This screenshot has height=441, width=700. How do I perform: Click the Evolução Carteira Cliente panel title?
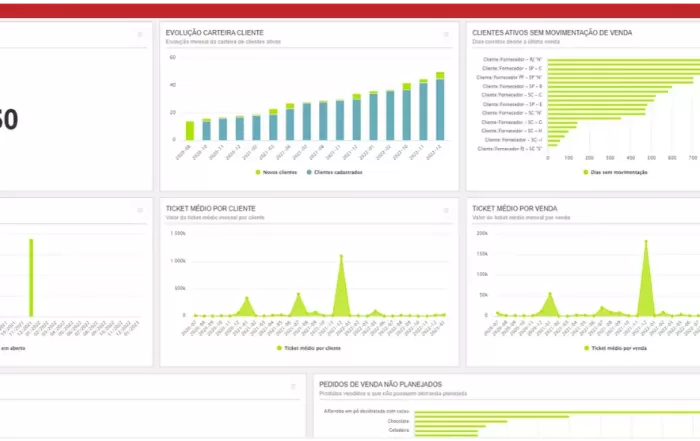point(214,33)
